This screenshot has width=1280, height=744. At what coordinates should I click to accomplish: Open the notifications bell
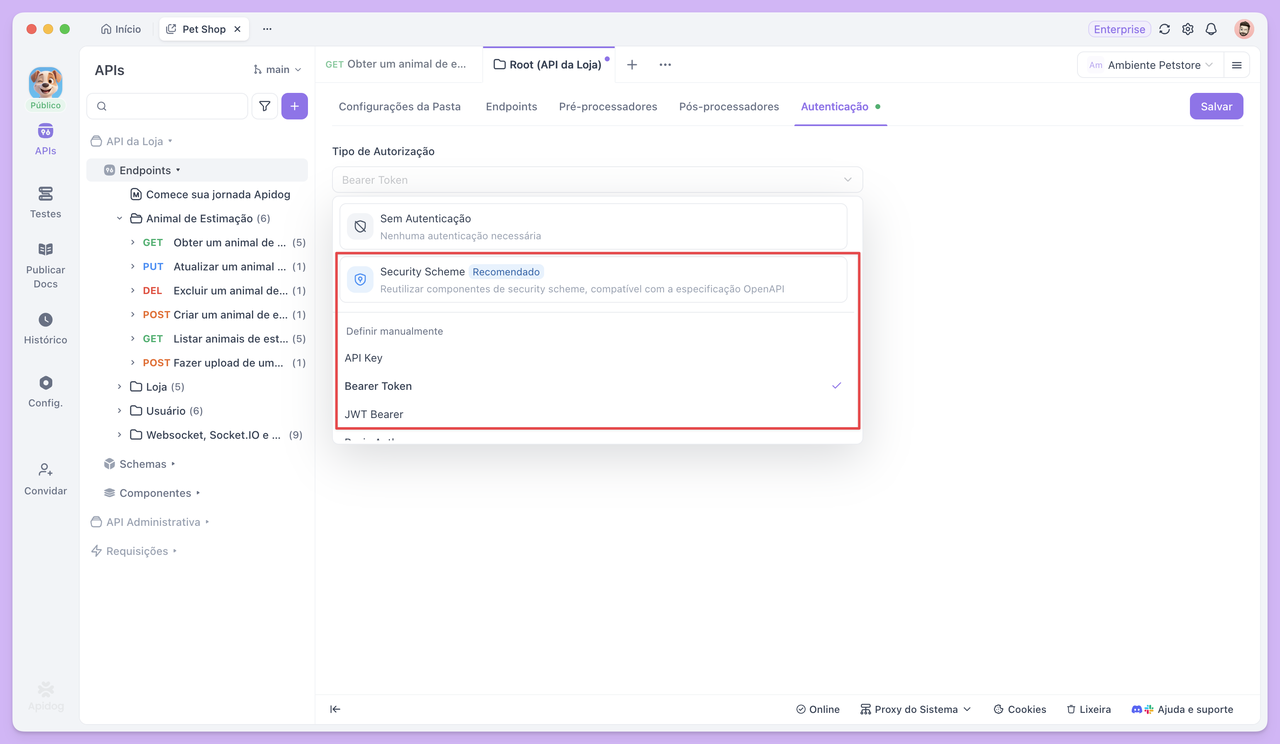[x=1211, y=29]
